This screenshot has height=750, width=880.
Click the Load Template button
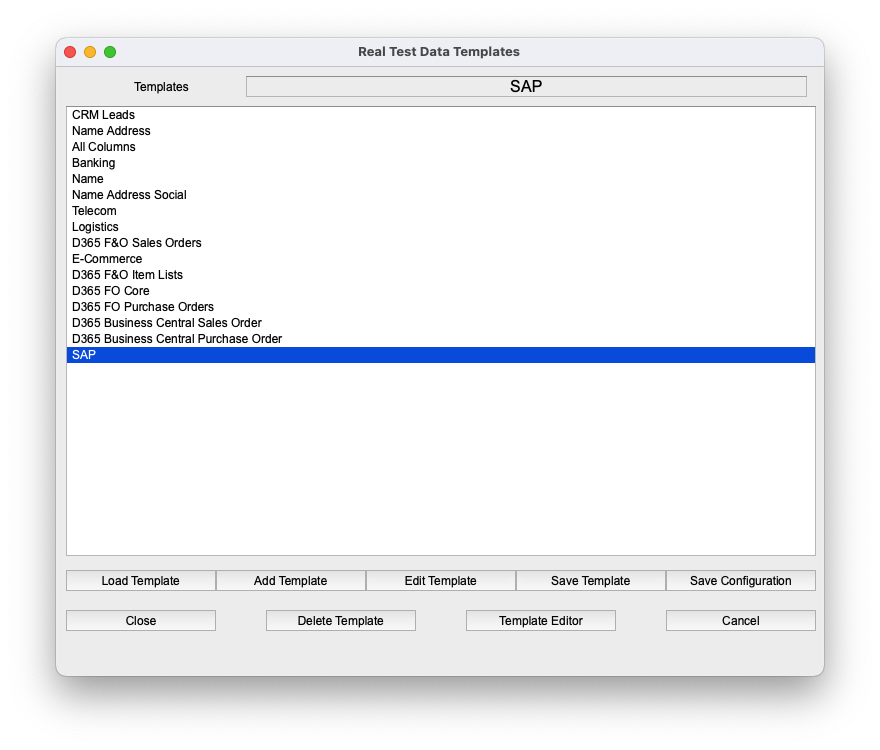click(x=141, y=580)
